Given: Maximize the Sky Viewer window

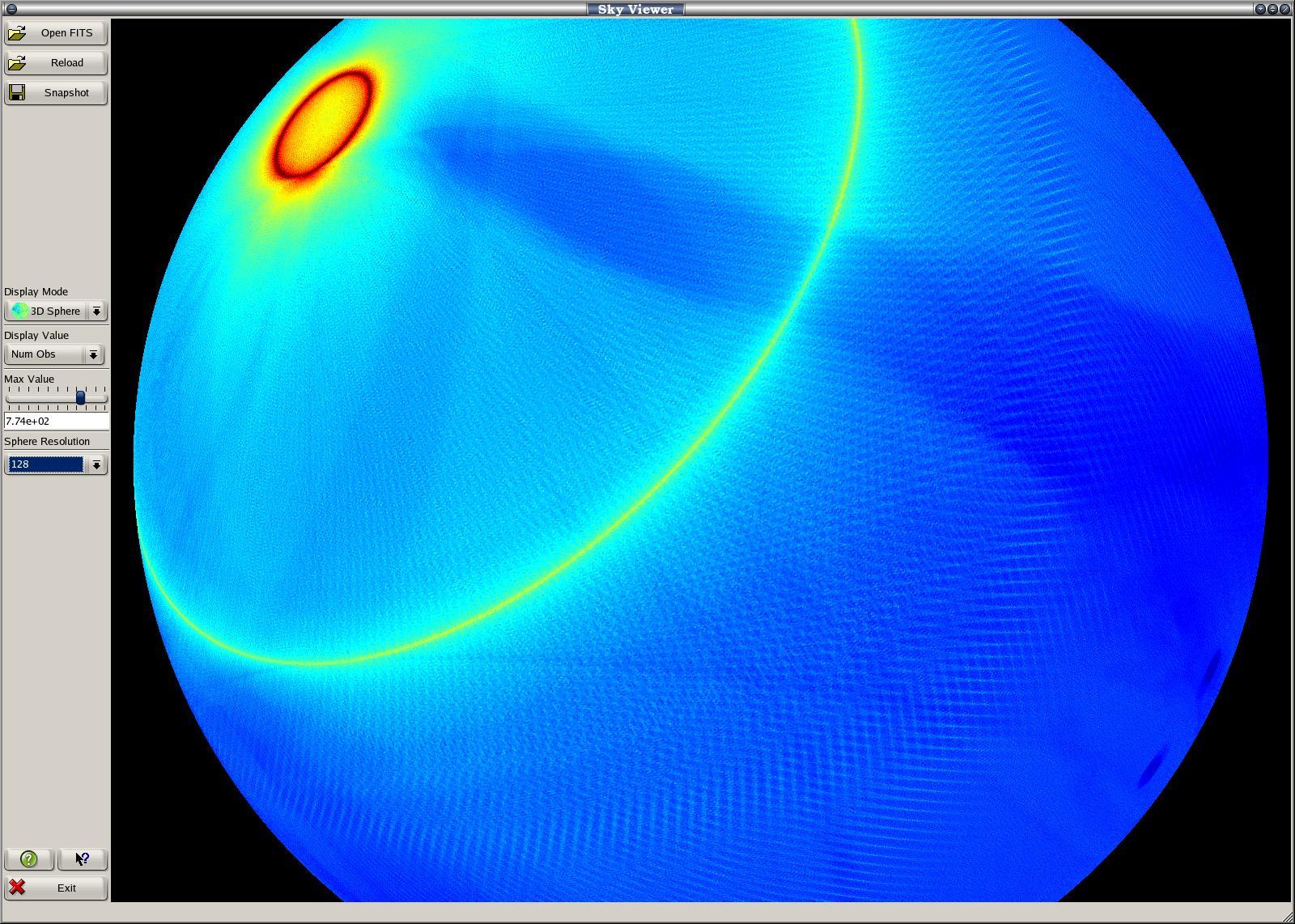Looking at the screenshot, I should point(1272,9).
